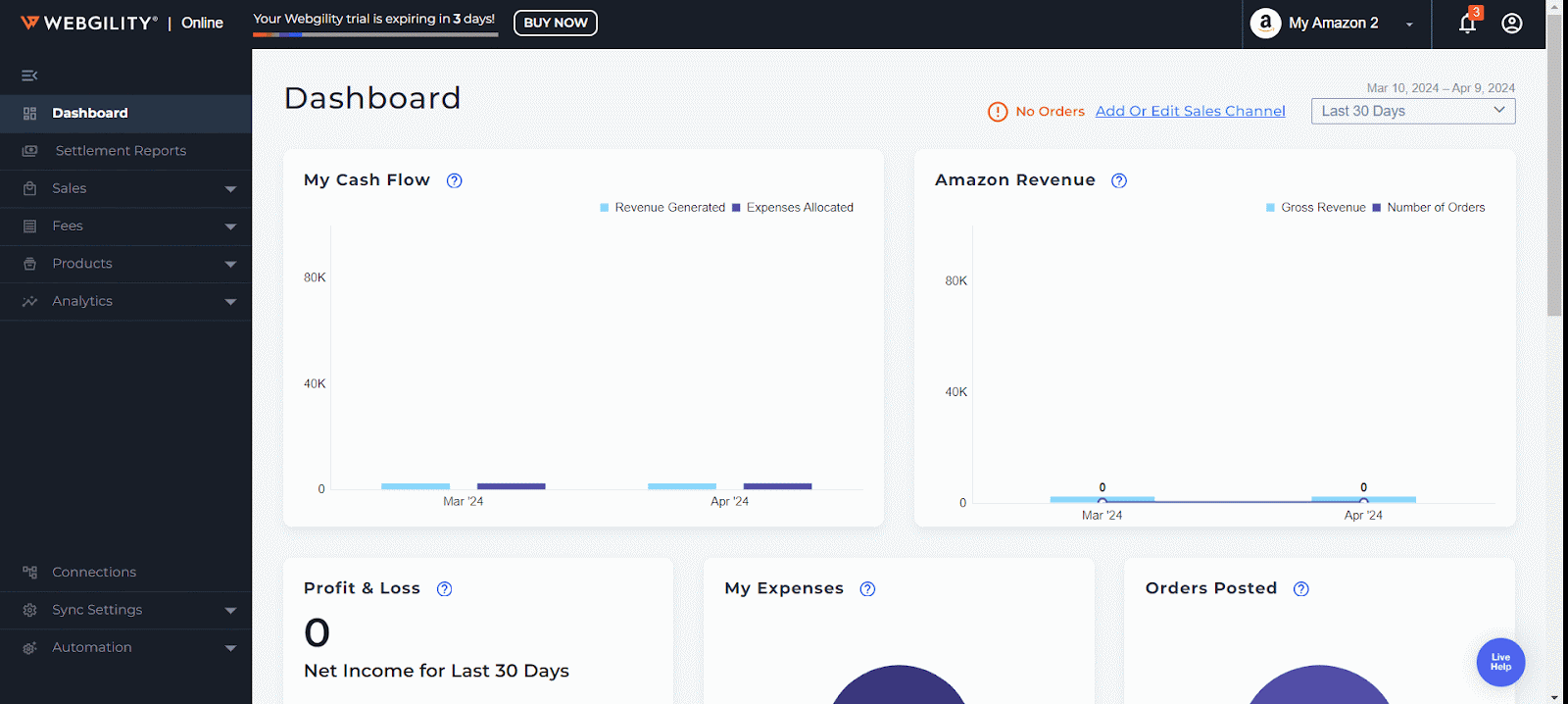Open the Live Help chat bubble
The width and height of the screenshot is (1568, 704).
coord(1500,662)
